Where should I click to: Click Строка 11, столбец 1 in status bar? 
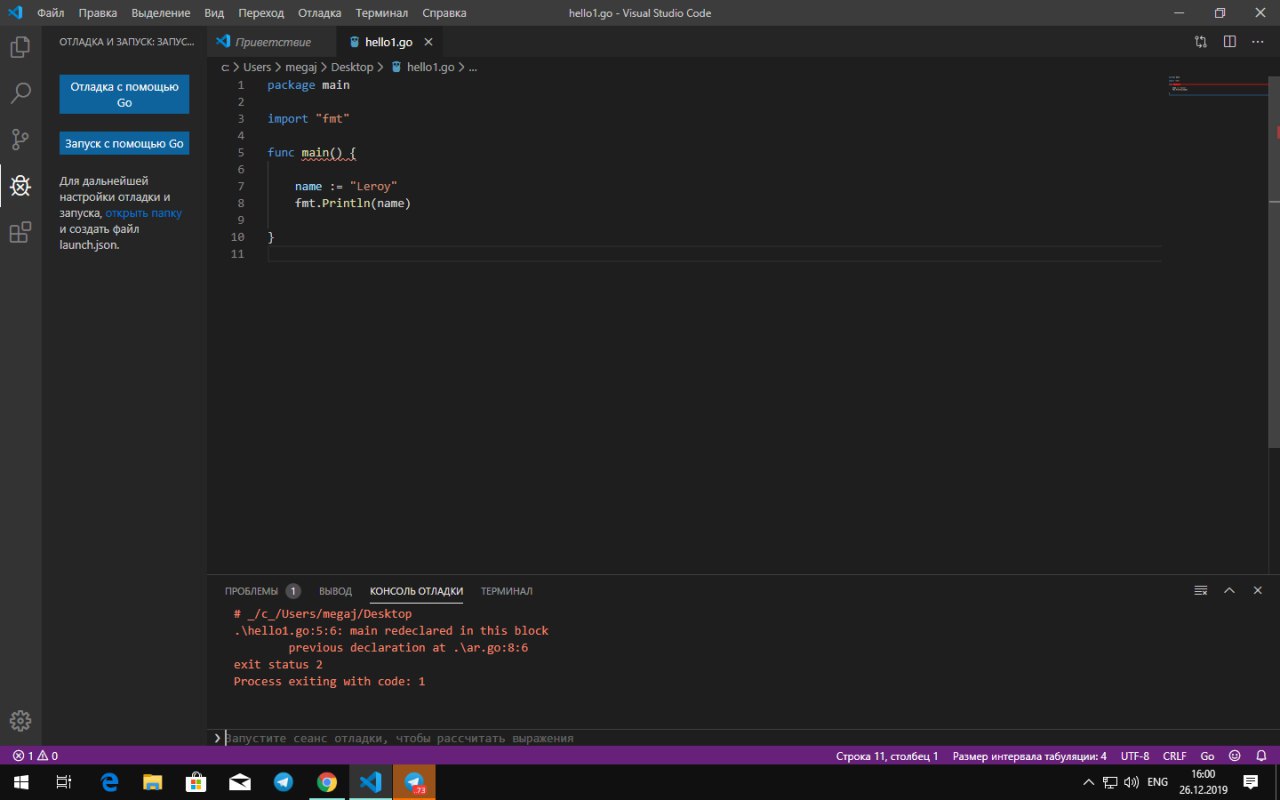[887, 756]
